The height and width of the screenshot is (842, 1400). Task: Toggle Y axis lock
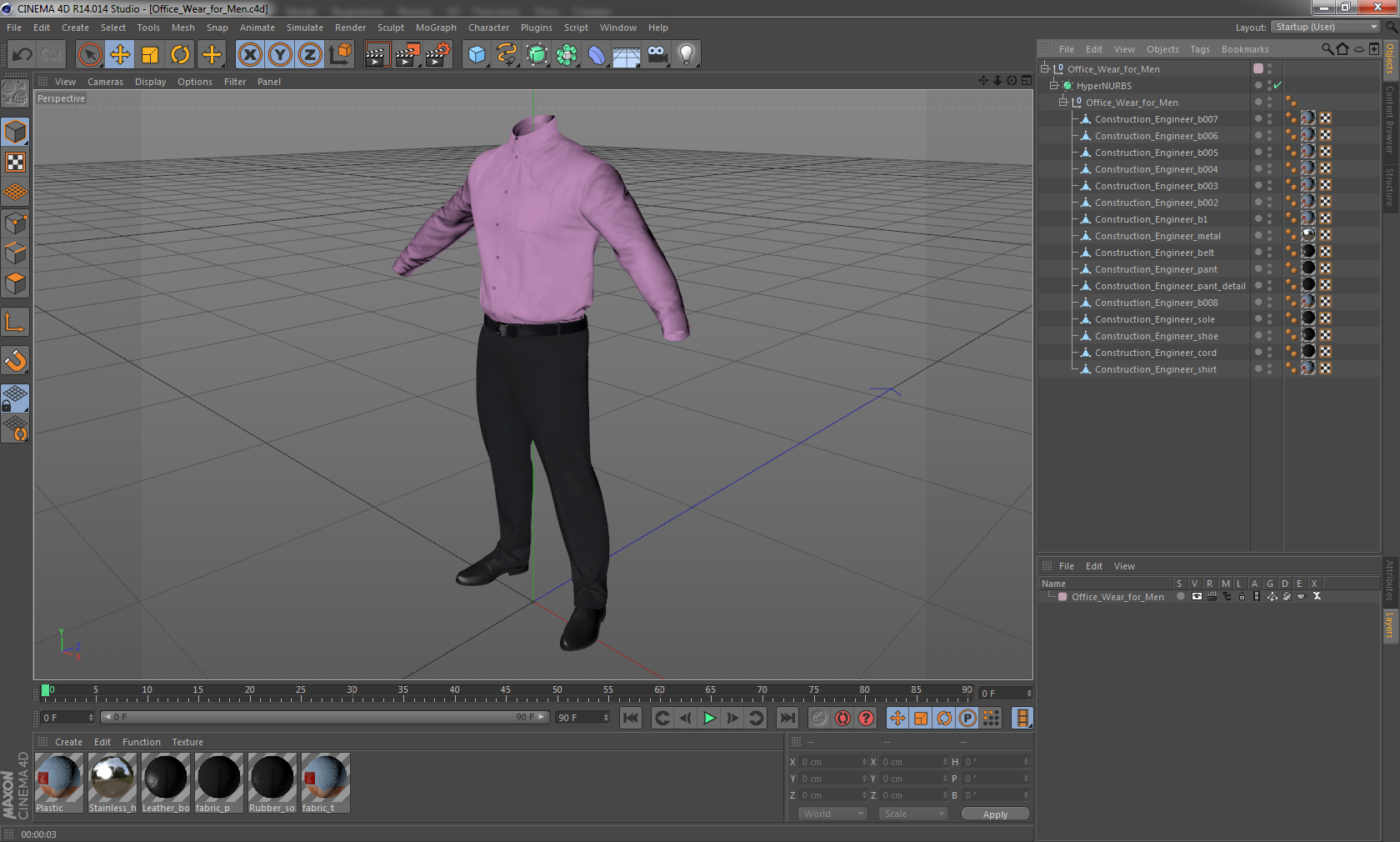tap(280, 55)
